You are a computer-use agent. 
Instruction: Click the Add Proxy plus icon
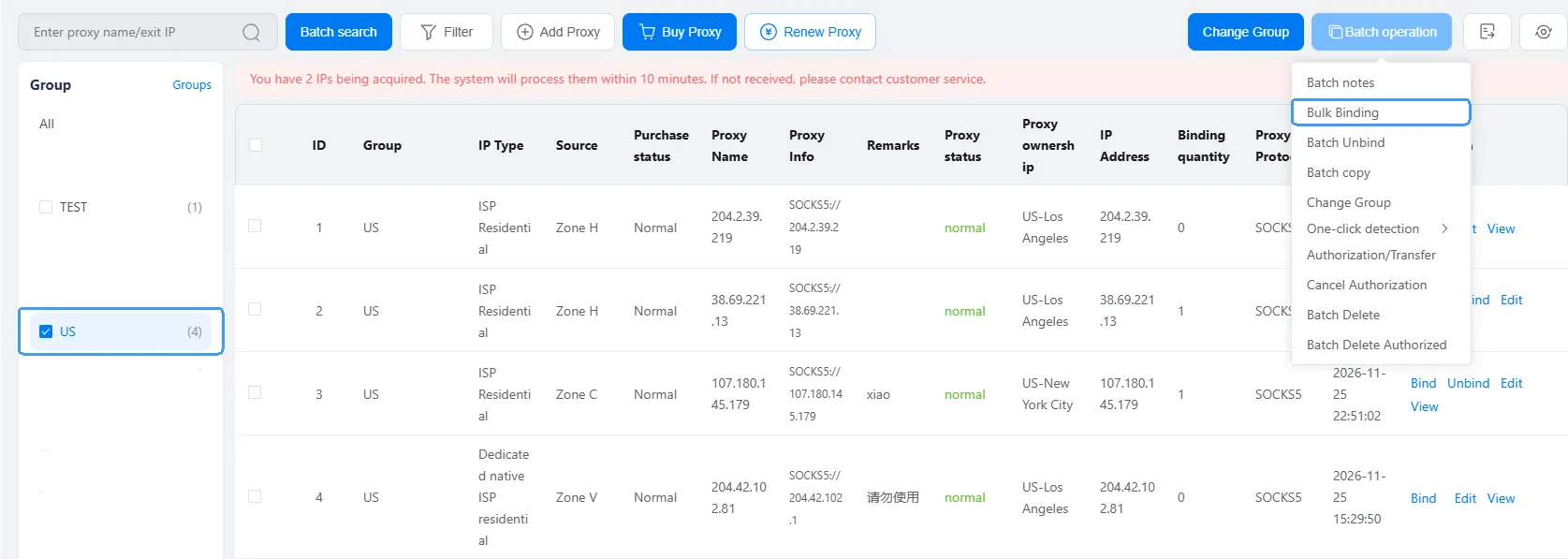(525, 32)
